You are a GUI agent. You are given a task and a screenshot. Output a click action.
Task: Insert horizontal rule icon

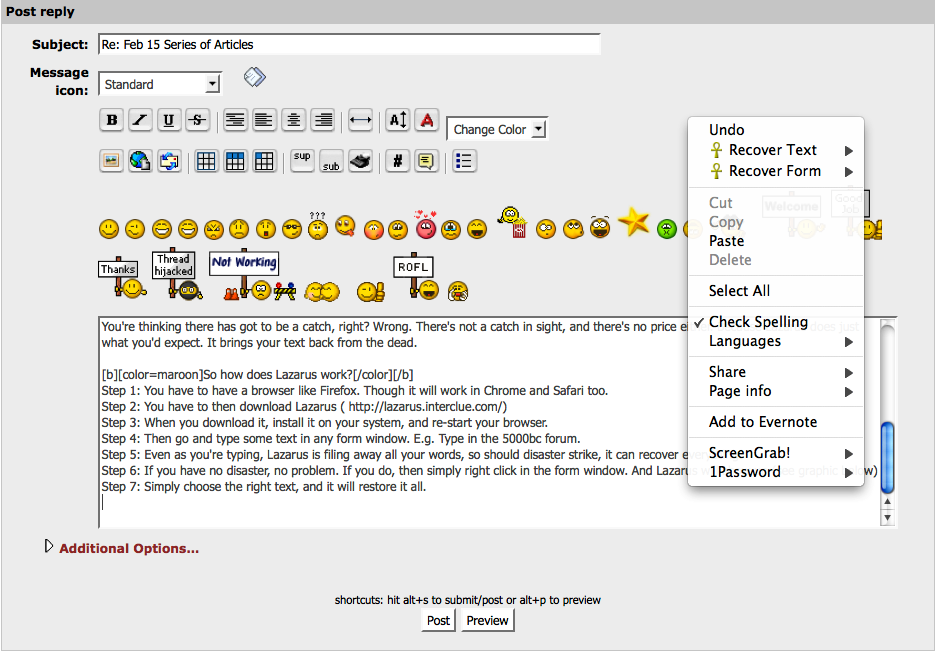coord(360,120)
